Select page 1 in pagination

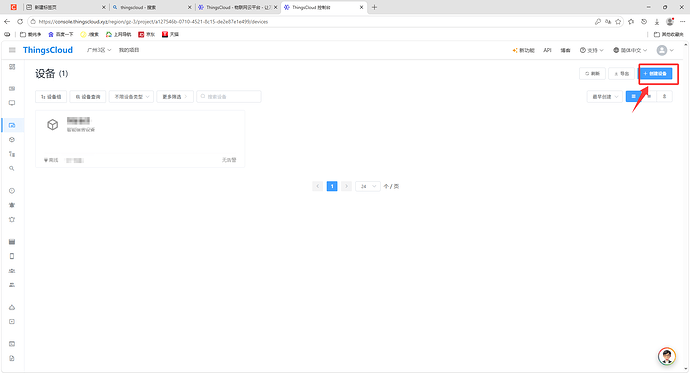tap(332, 186)
